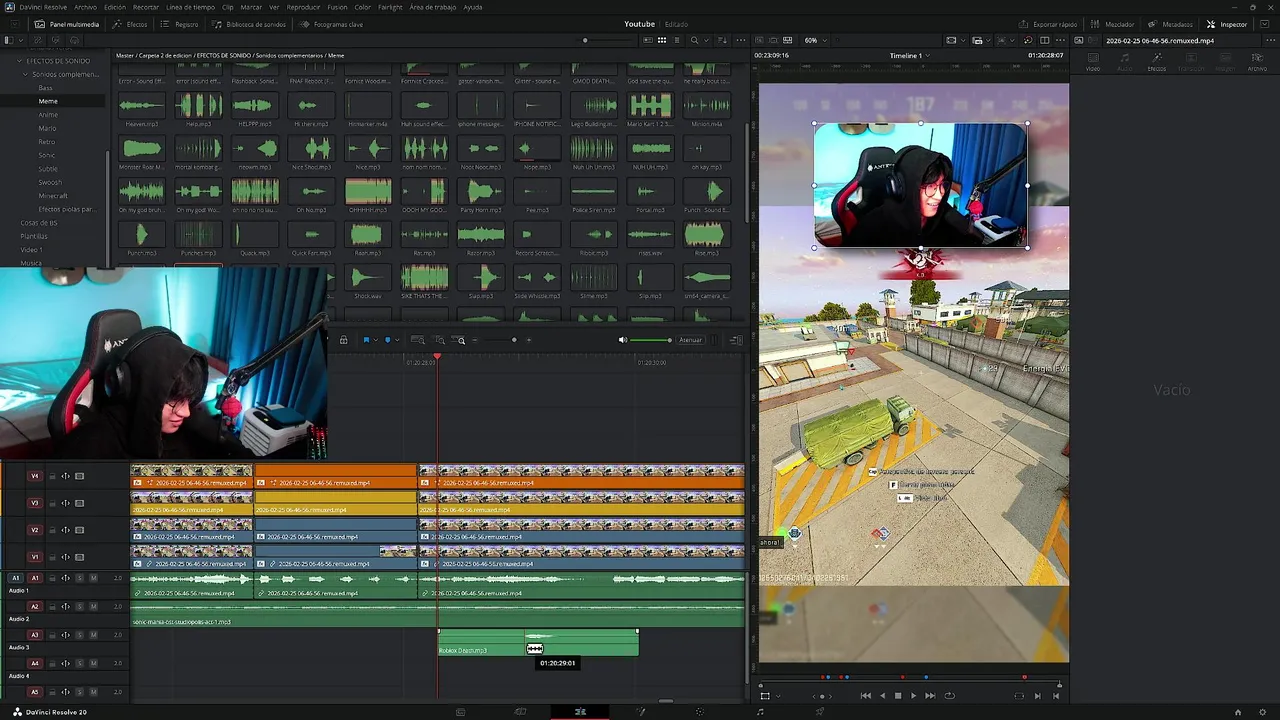Open the Edición menu
This screenshot has height=720, width=1280.
[x=115, y=7]
